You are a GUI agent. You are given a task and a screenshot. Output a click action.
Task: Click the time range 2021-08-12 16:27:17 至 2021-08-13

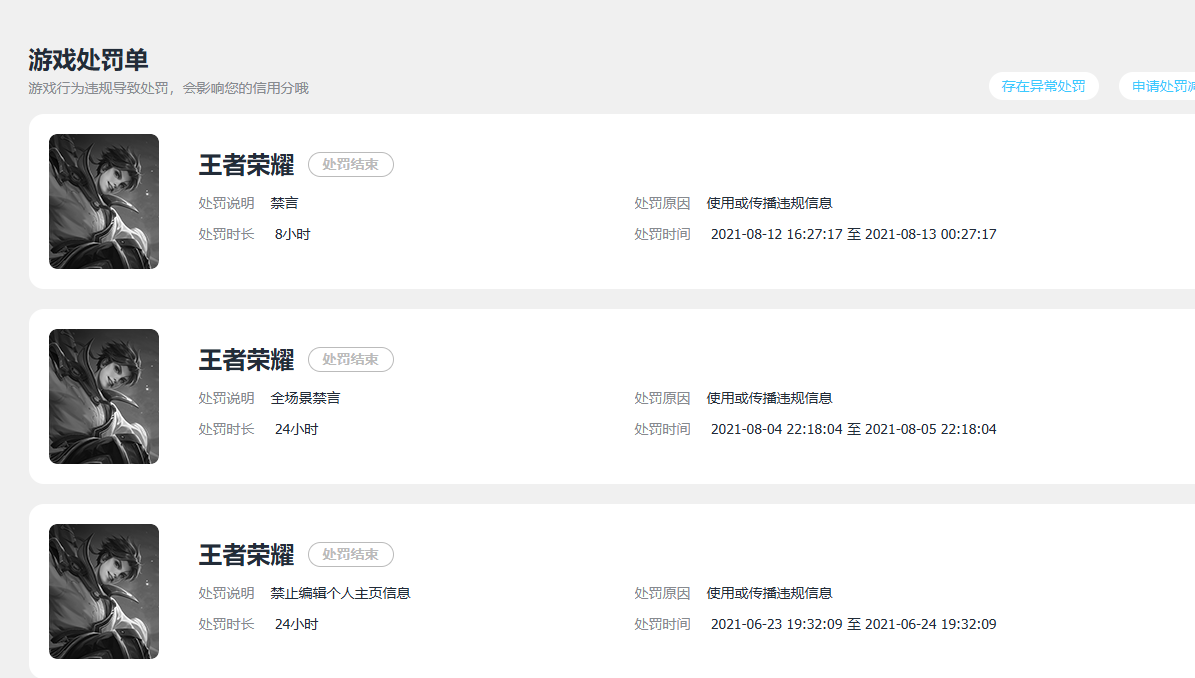(x=854, y=235)
